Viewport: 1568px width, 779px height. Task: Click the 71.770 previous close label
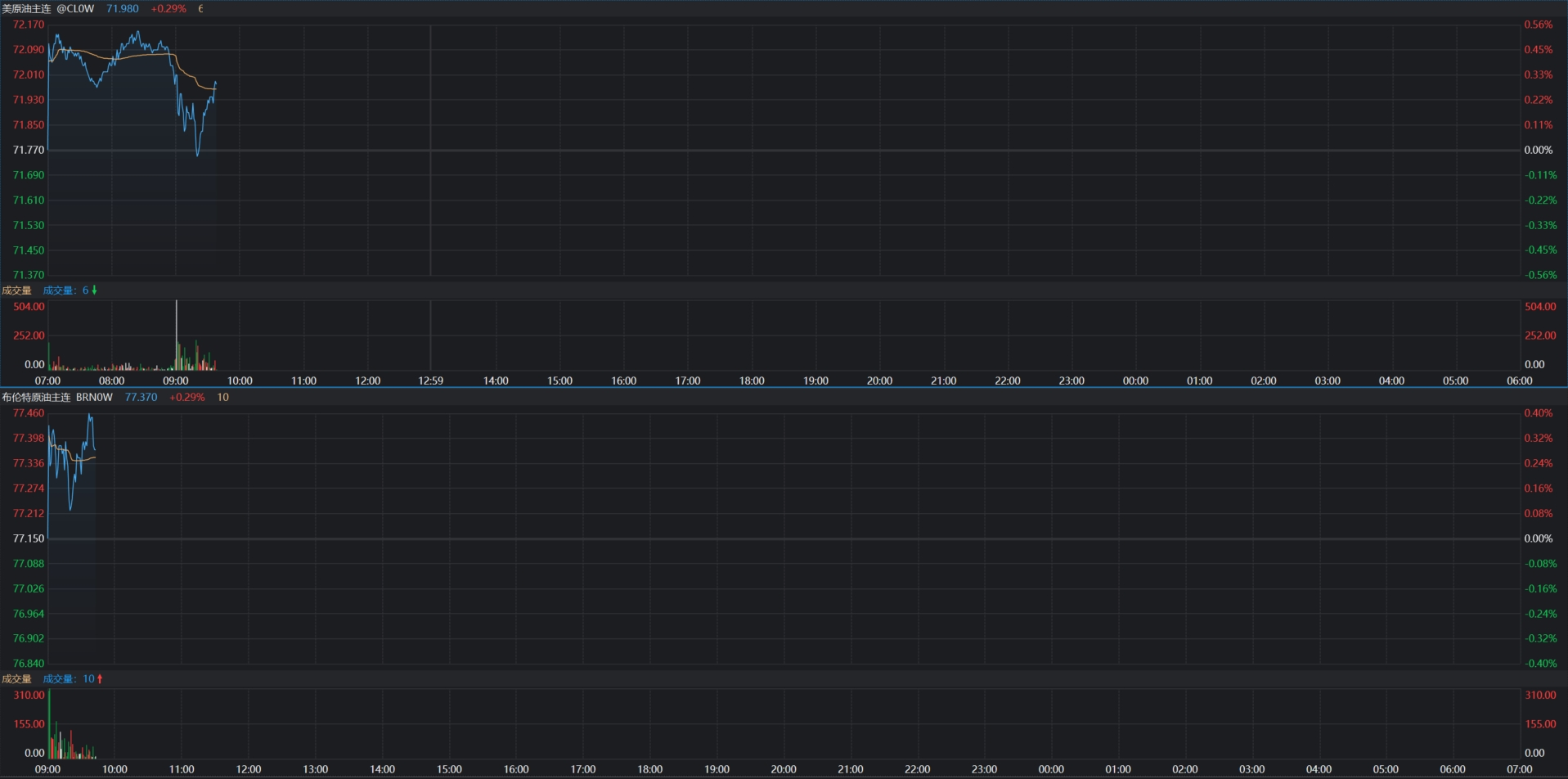29,150
